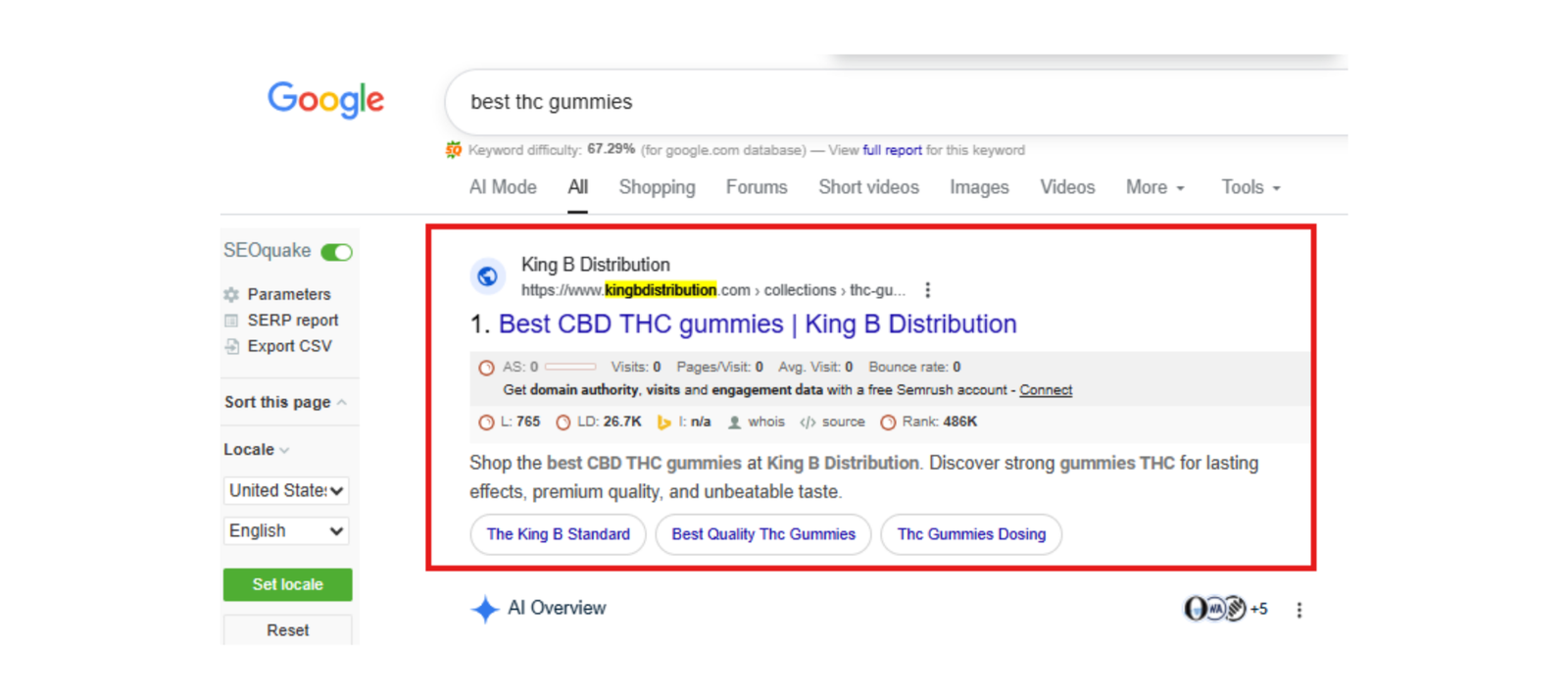
Task: Click the AI Overview sparkle icon
Action: [484, 609]
